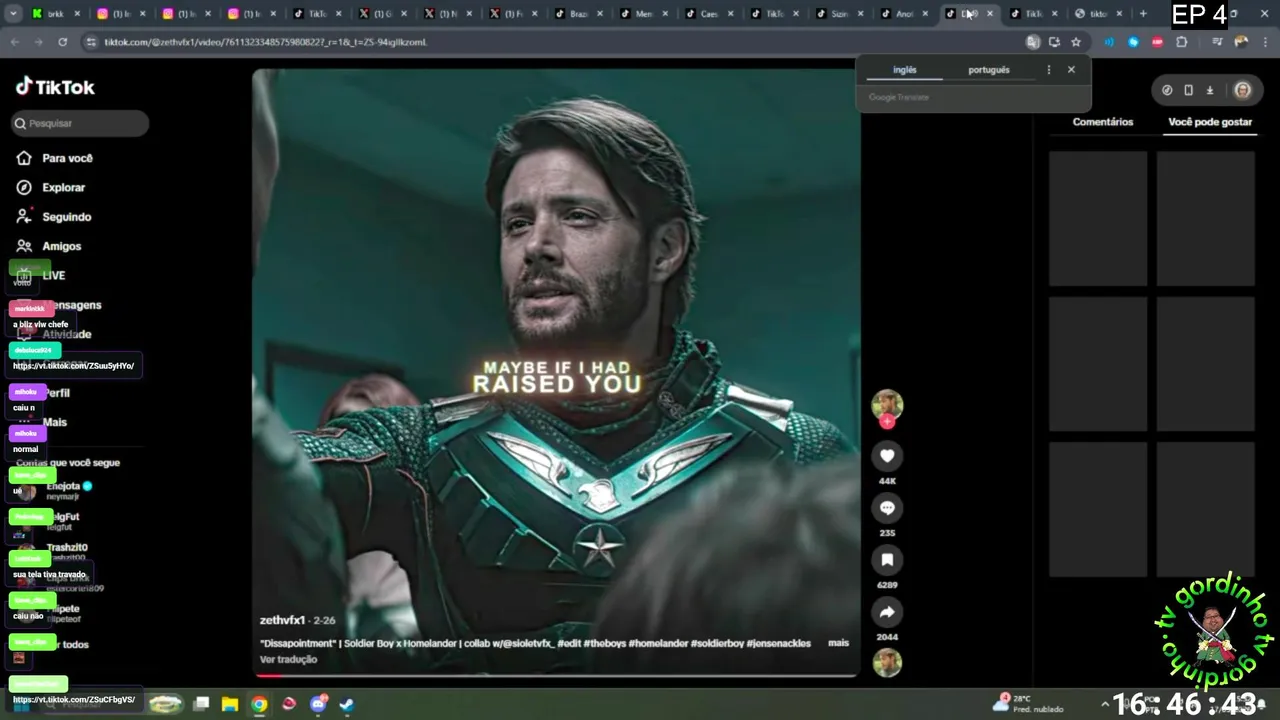The height and width of the screenshot is (720, 1280).
Task: Open the Chrome extensions puzzle icon
Action: [x=1182, y=42]
